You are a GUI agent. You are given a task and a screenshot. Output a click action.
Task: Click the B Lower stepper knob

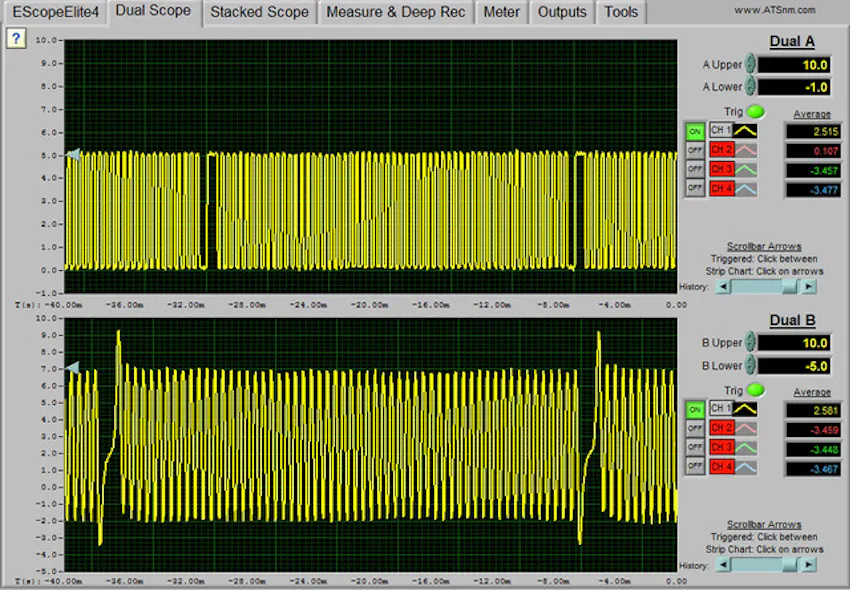(750, 364)
